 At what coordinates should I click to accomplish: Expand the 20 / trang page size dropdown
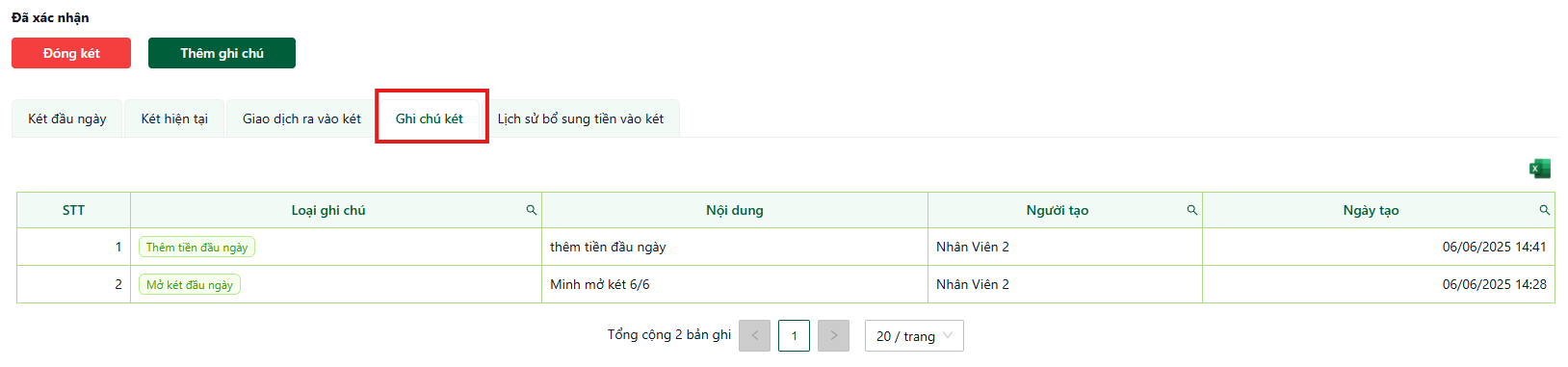coord(914,335)
